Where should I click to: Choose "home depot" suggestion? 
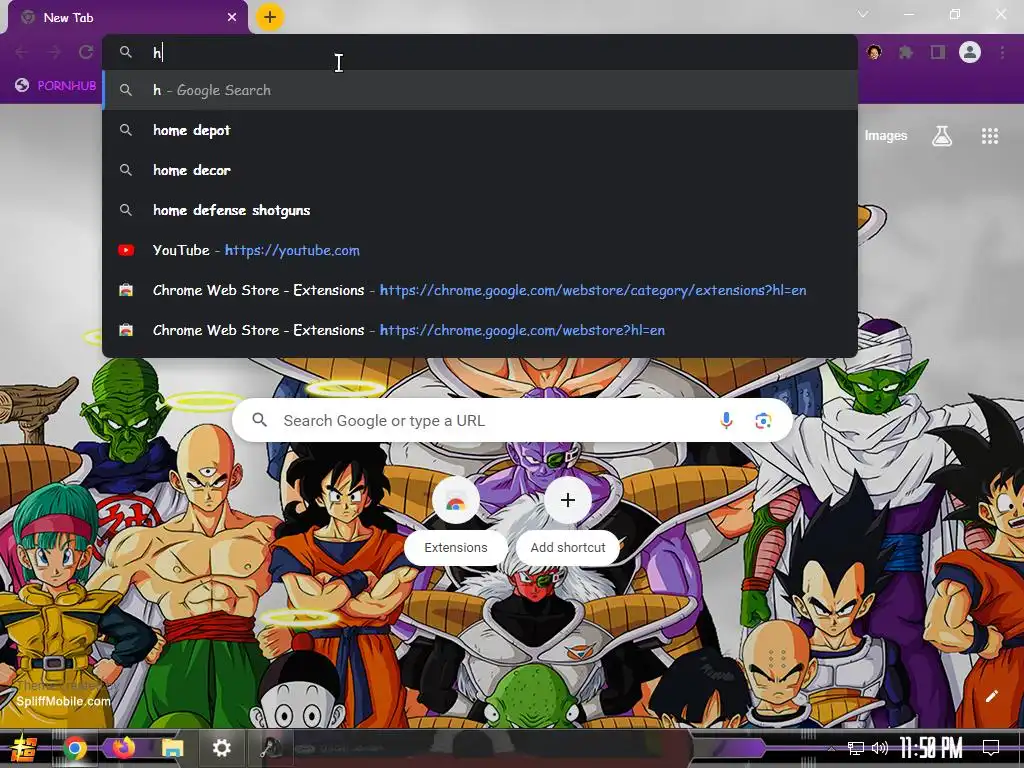tap(479, 130)
